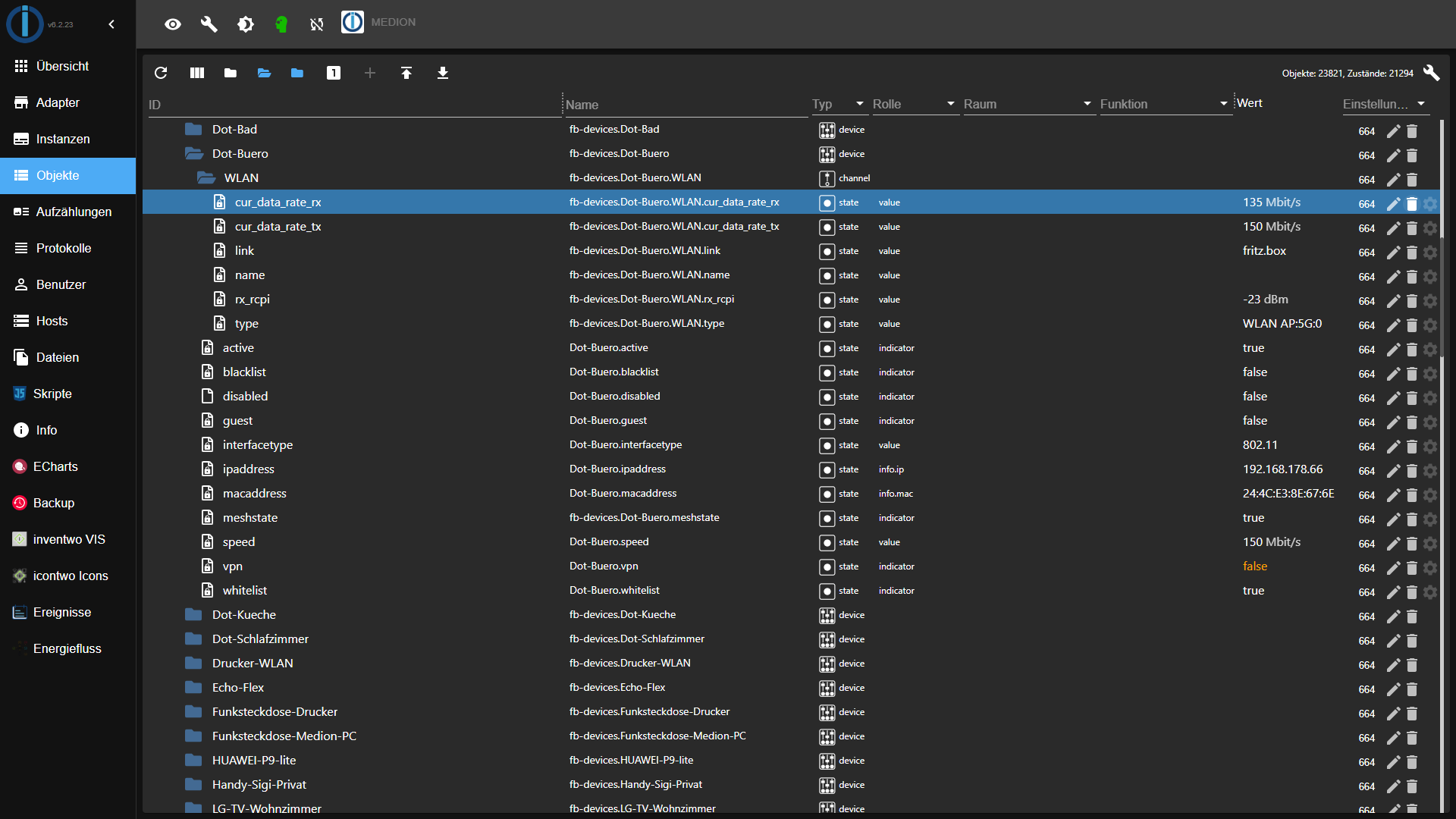Toggle expert mode green head icon
The image size is (1456, 819).
281,24
